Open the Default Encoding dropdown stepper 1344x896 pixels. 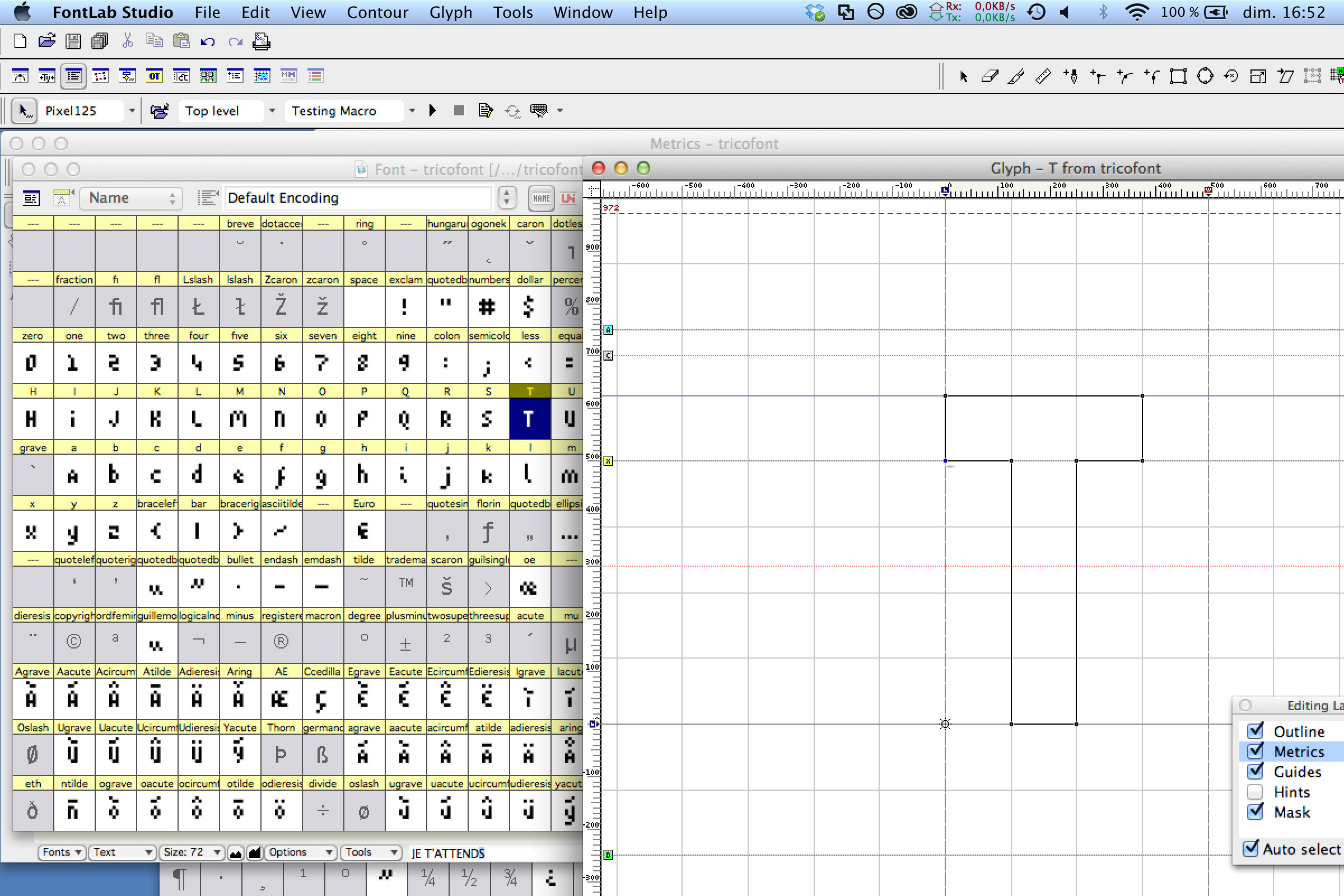tap(506, 198)
